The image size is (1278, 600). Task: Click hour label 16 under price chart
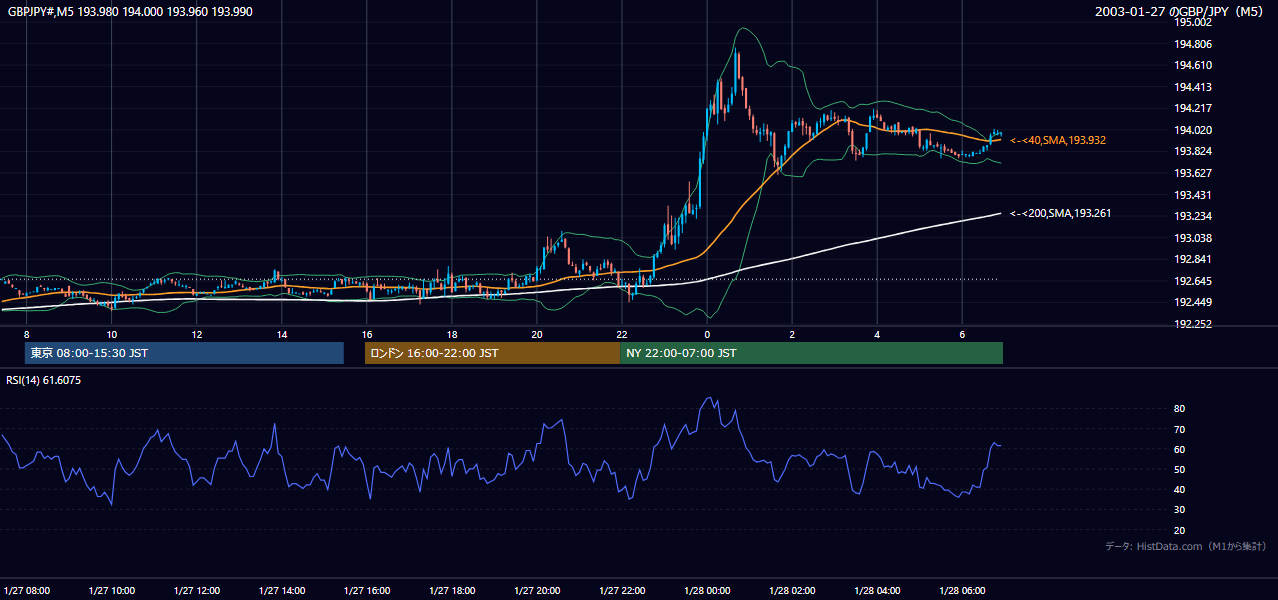pyautogui.click(x=367, y=334)
